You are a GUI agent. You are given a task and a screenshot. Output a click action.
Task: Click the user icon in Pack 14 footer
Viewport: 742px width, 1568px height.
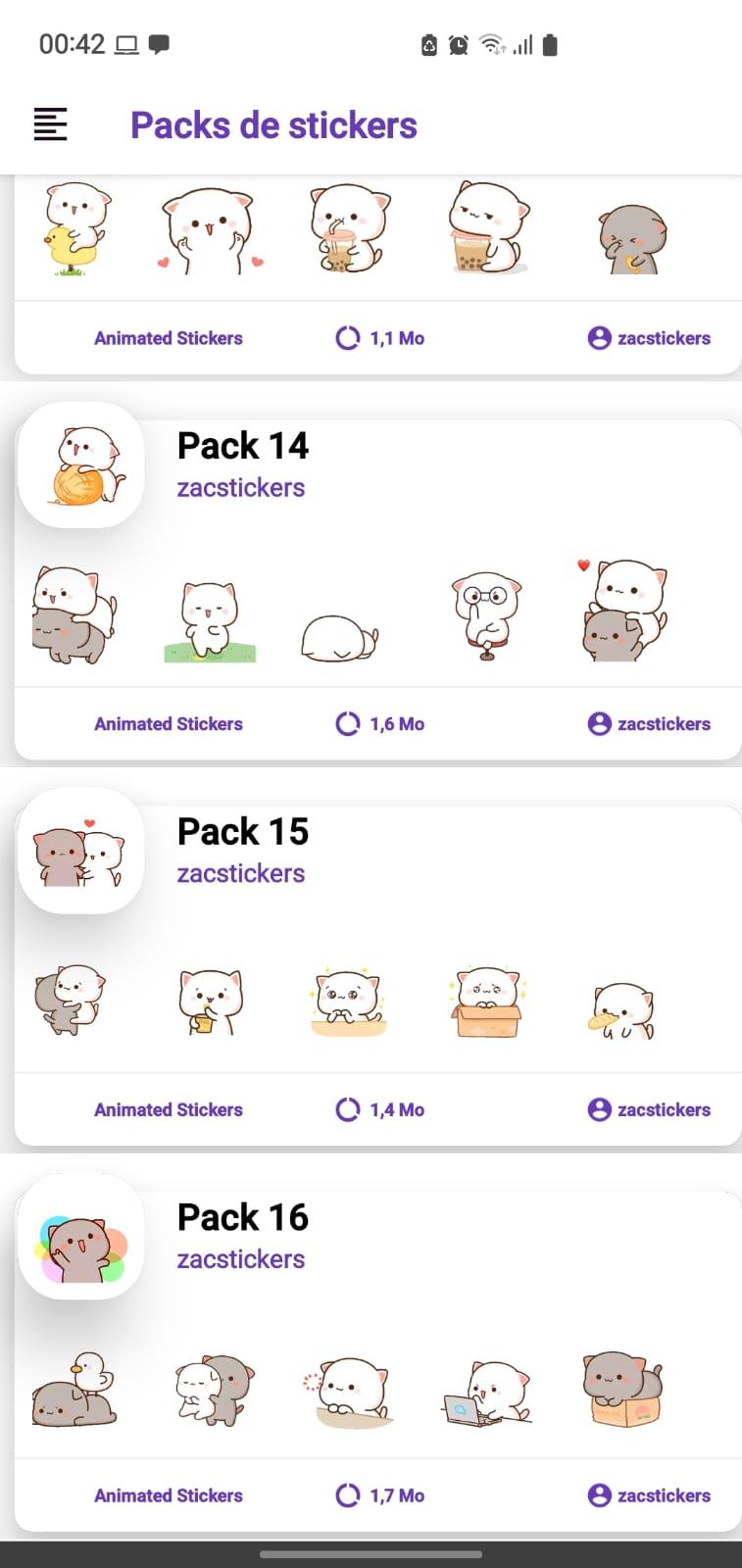(x=599, y=724)
